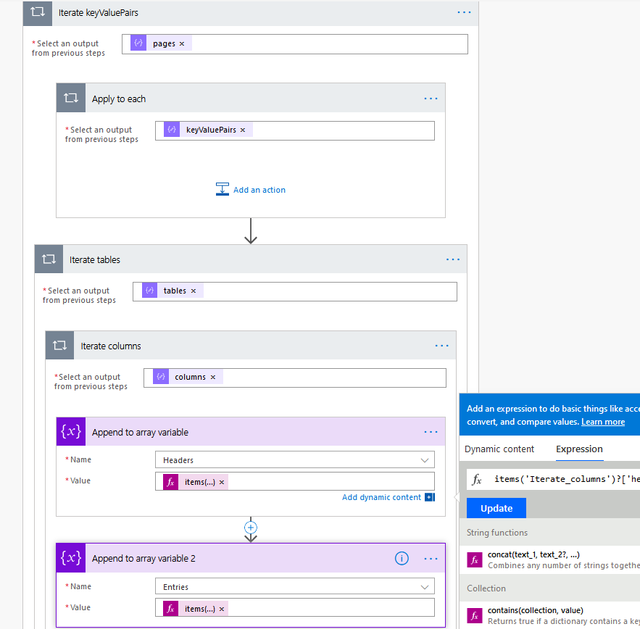Click the Update button
The height and width of the screenshot is (629, 640).
tap(496, 508)
